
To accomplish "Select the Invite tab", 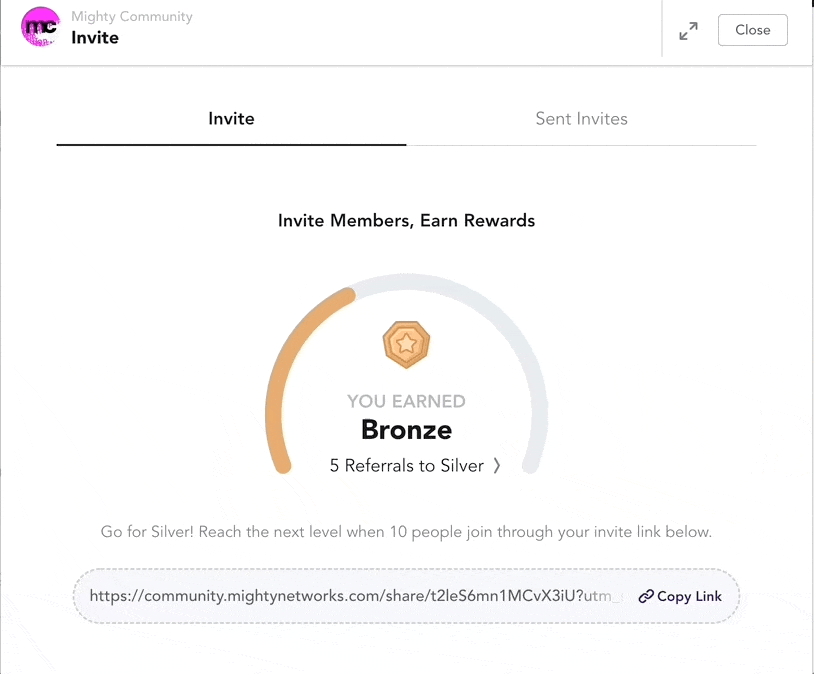I will tap(231, 118).
